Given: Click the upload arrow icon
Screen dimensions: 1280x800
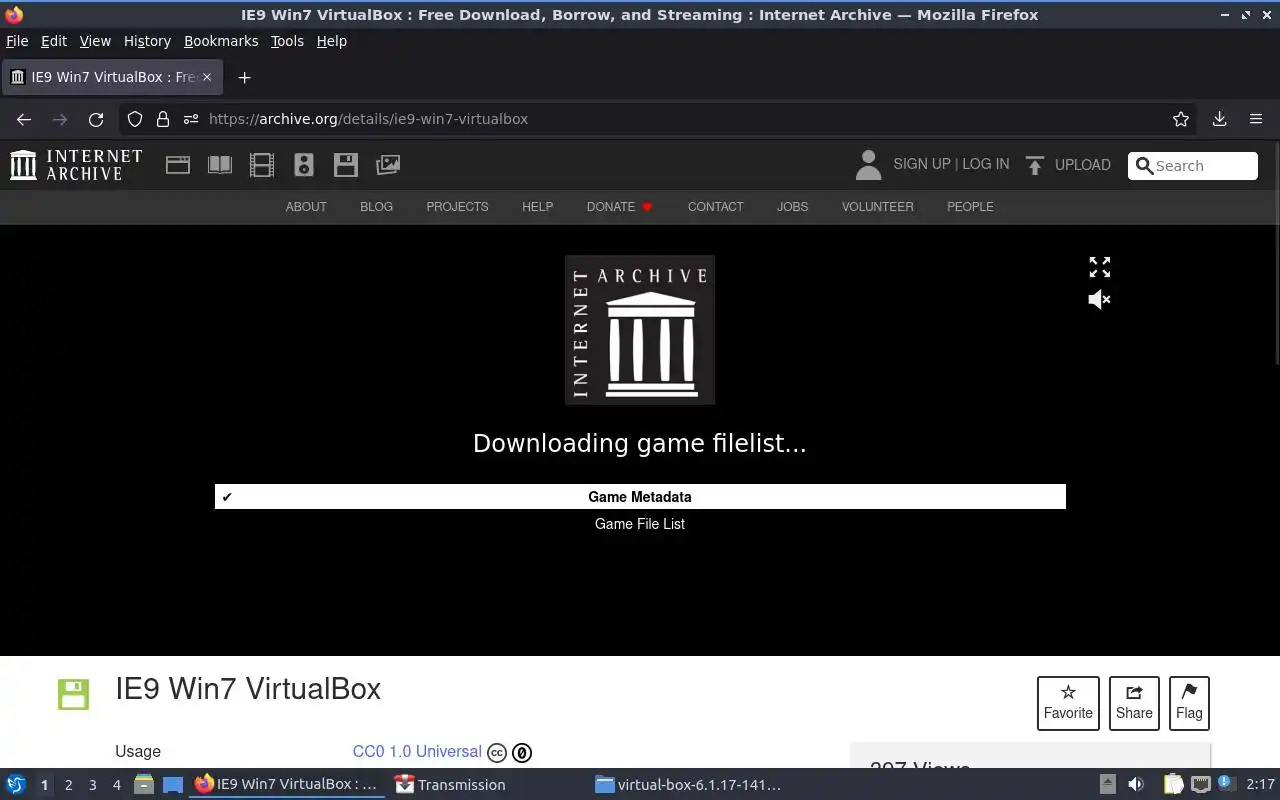Looking at the screenshot, I should coord(1035,165).
